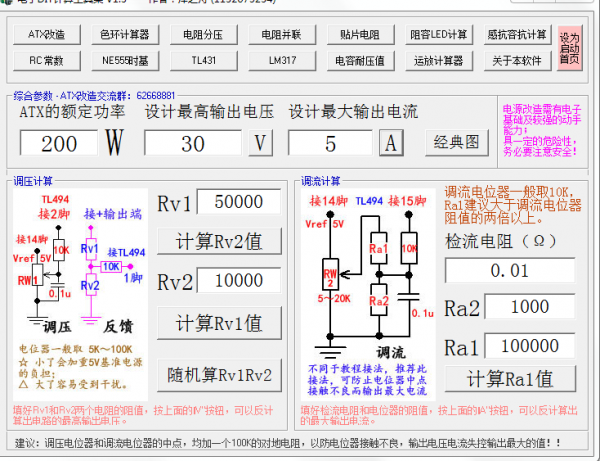Click the 经典图 button
Screen dimensions: 600x461
457,143
